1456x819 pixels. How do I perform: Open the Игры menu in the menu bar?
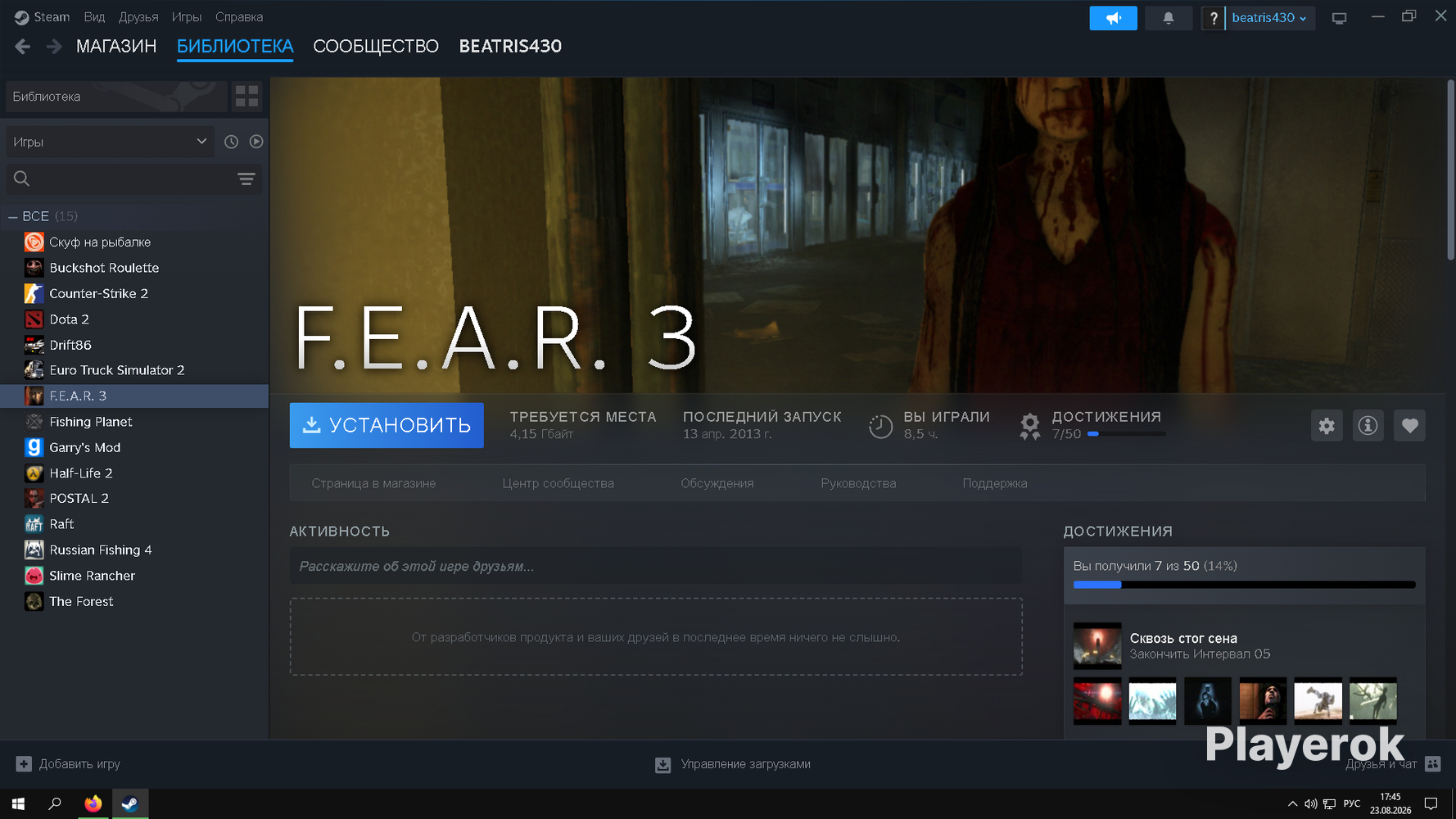pyautogui.click(x=187, y=17)
